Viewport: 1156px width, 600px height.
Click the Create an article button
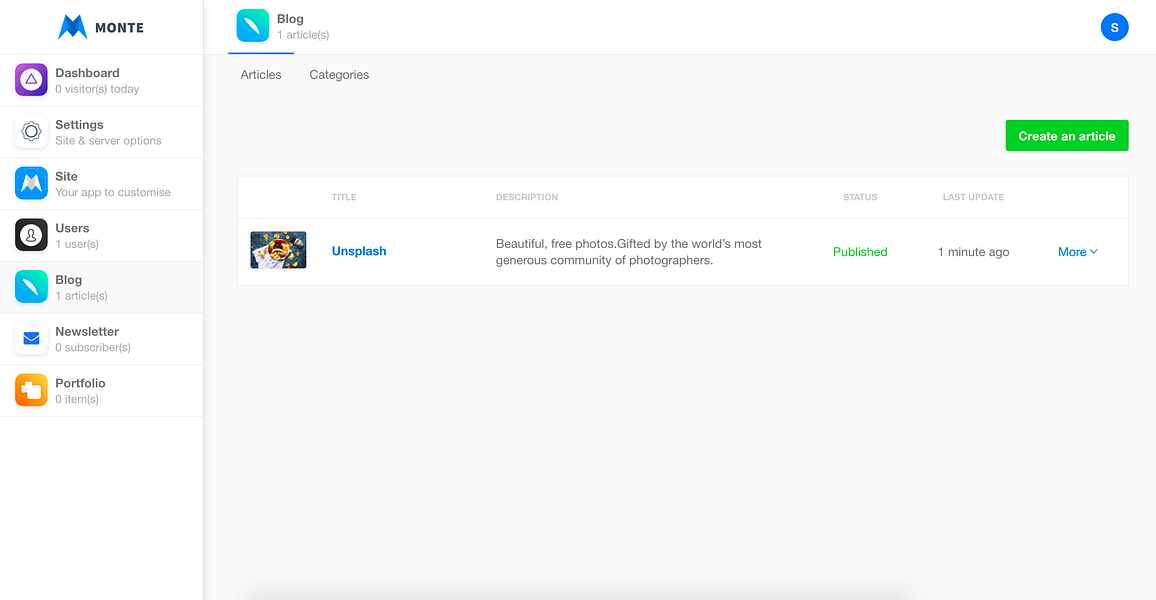click(1067, 136)
